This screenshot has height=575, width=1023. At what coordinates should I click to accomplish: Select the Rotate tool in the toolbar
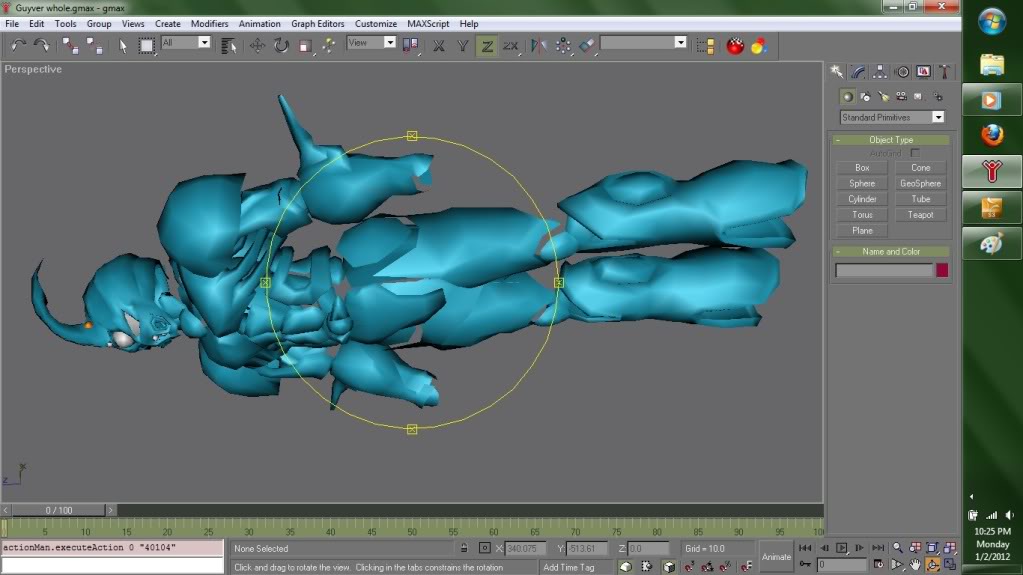(281, 45)
